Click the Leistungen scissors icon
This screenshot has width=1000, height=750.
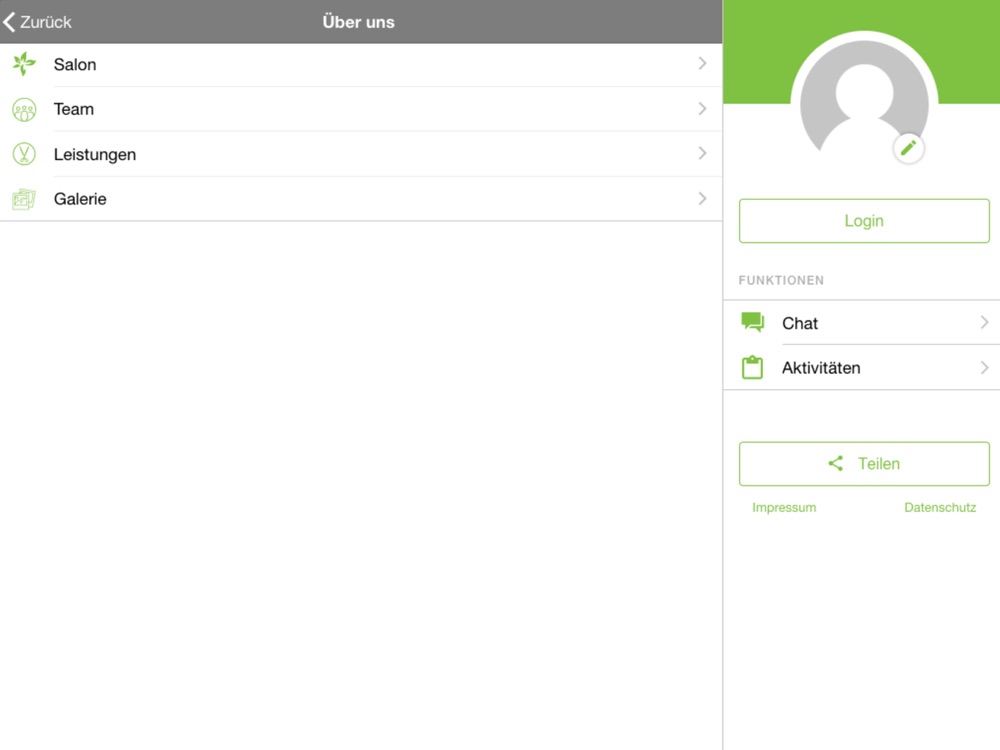tap(24, 154)
